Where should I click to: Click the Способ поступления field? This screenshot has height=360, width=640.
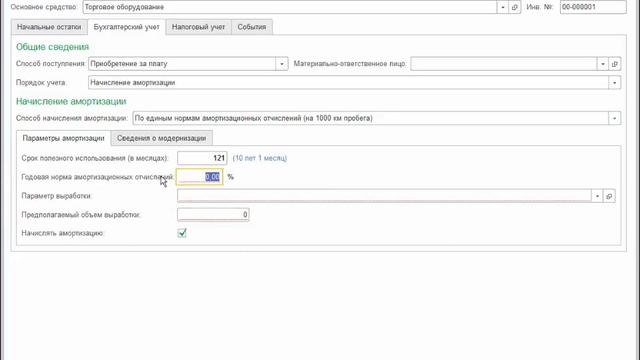182,64
